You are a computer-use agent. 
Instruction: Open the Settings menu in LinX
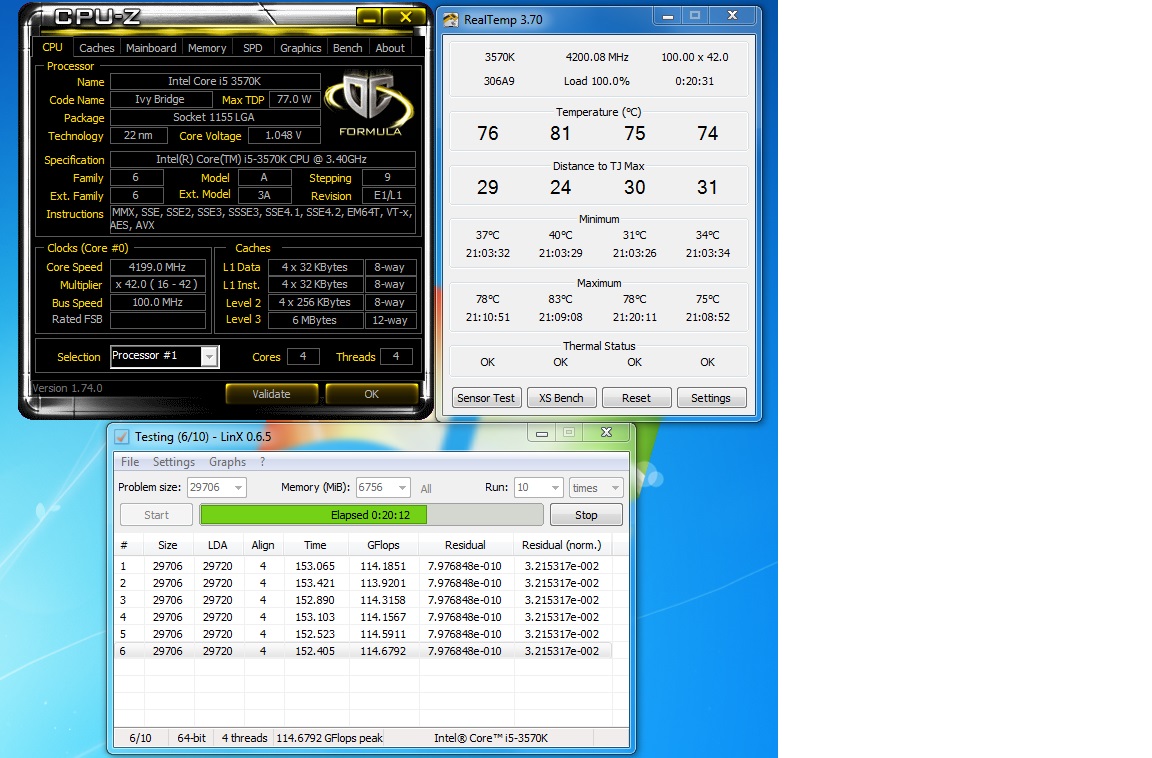pos(174,462)
